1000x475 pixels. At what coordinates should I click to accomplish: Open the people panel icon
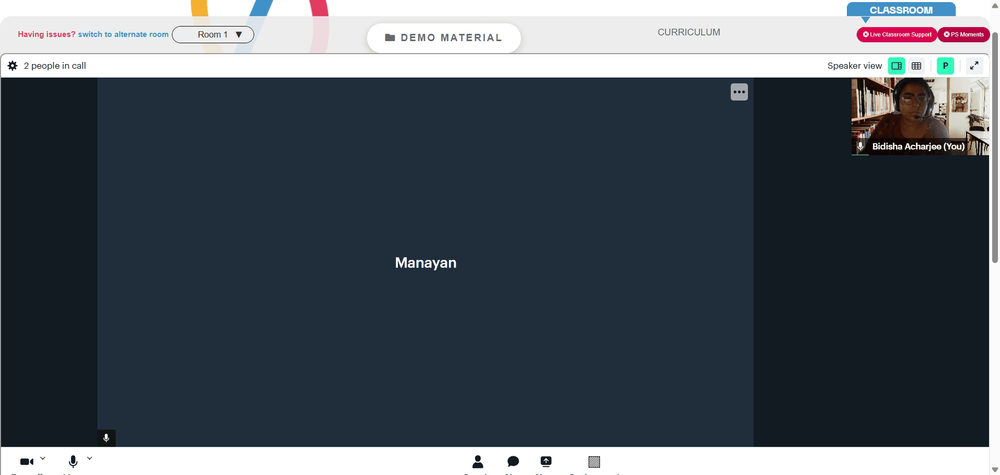(x=478, y=462)
